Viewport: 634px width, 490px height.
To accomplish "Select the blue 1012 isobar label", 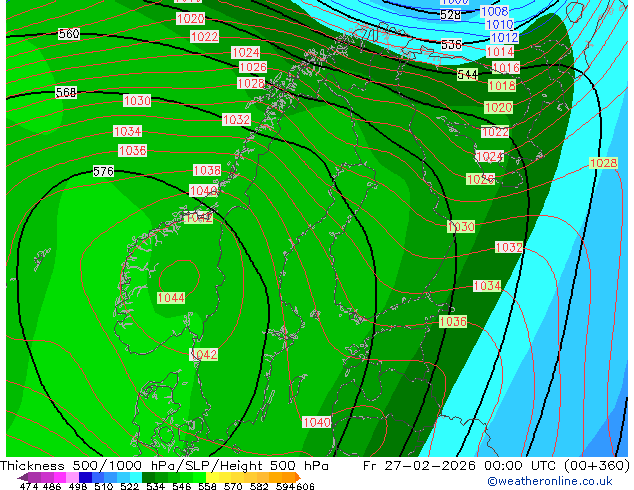I will click(x=504, y=38).
